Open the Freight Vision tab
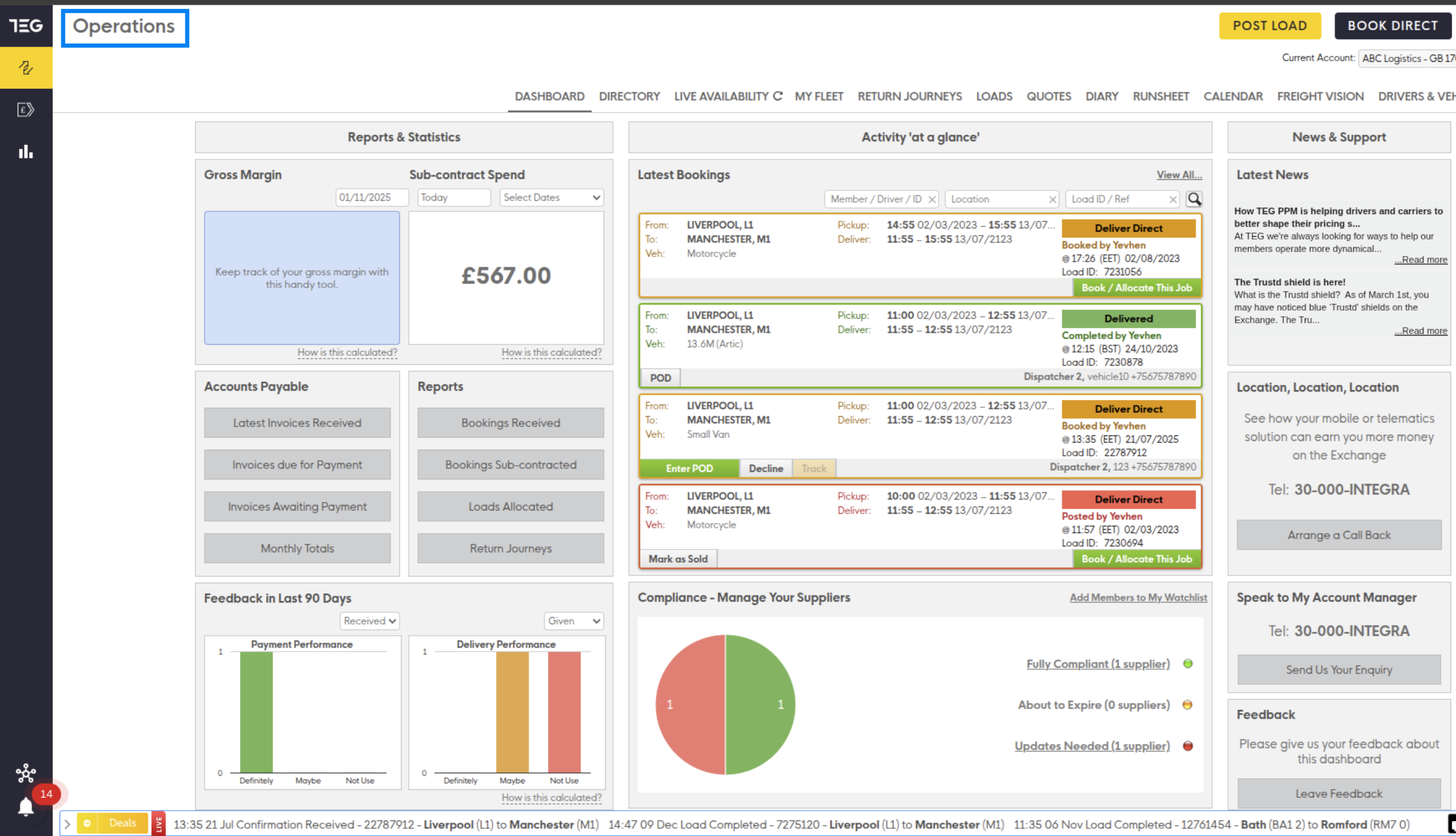 1320,97
